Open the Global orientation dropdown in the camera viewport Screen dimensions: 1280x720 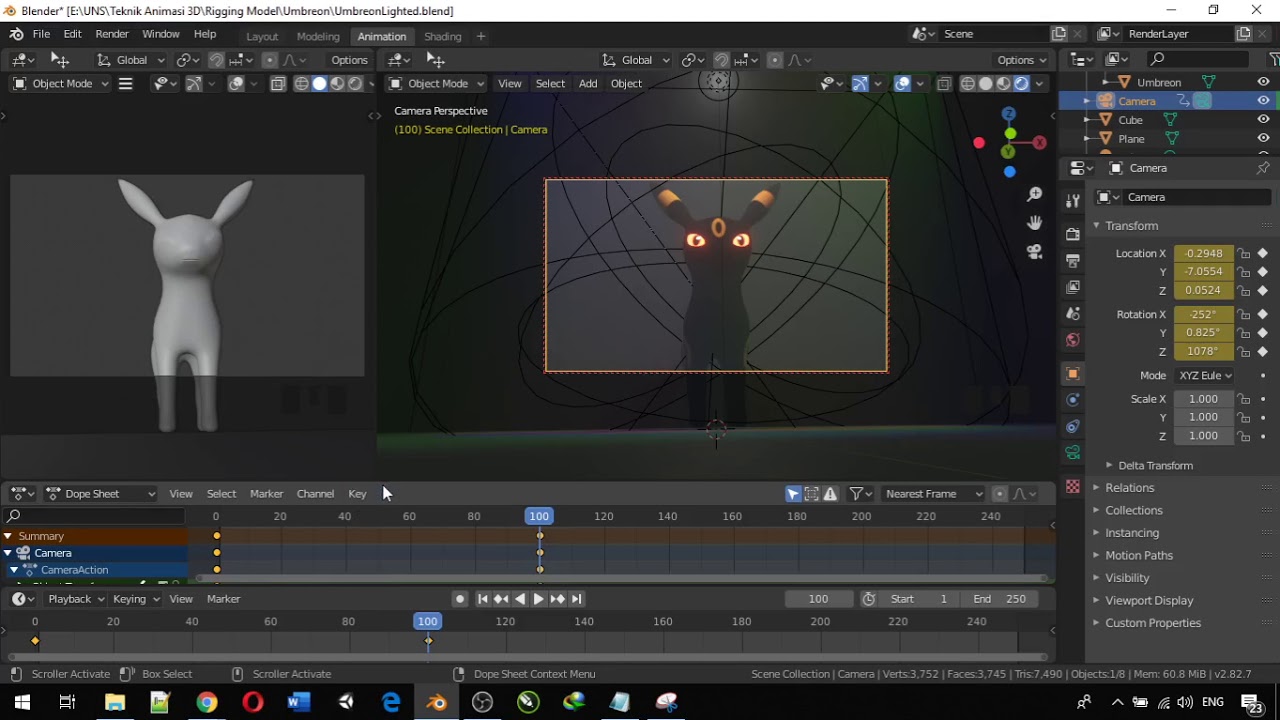tap(636, 60)
